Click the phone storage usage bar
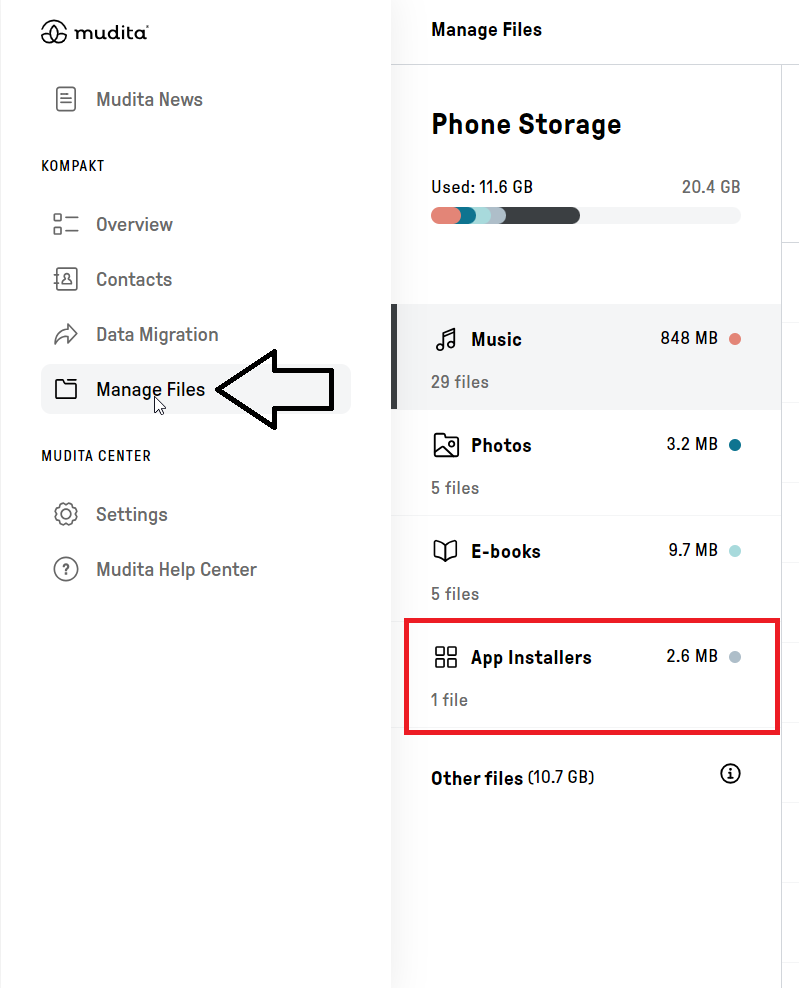 point(585,215)
